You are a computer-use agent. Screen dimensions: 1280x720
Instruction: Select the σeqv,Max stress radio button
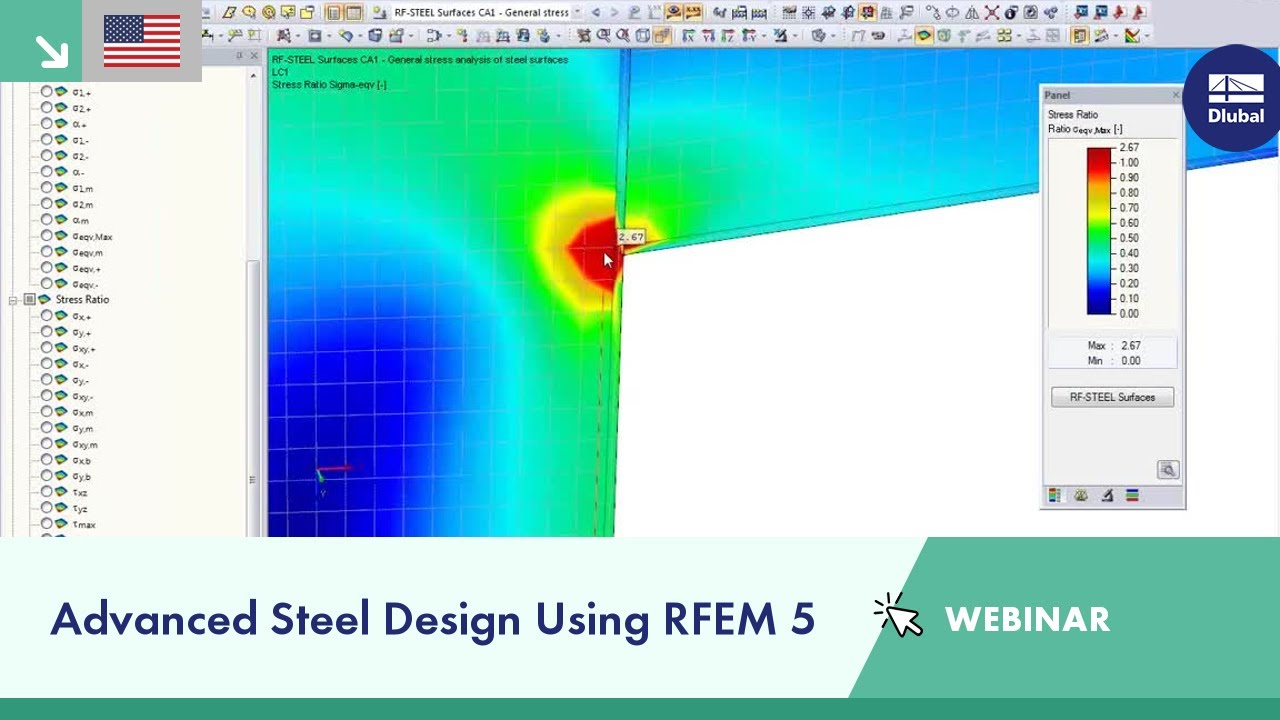[x=46, y=237]
